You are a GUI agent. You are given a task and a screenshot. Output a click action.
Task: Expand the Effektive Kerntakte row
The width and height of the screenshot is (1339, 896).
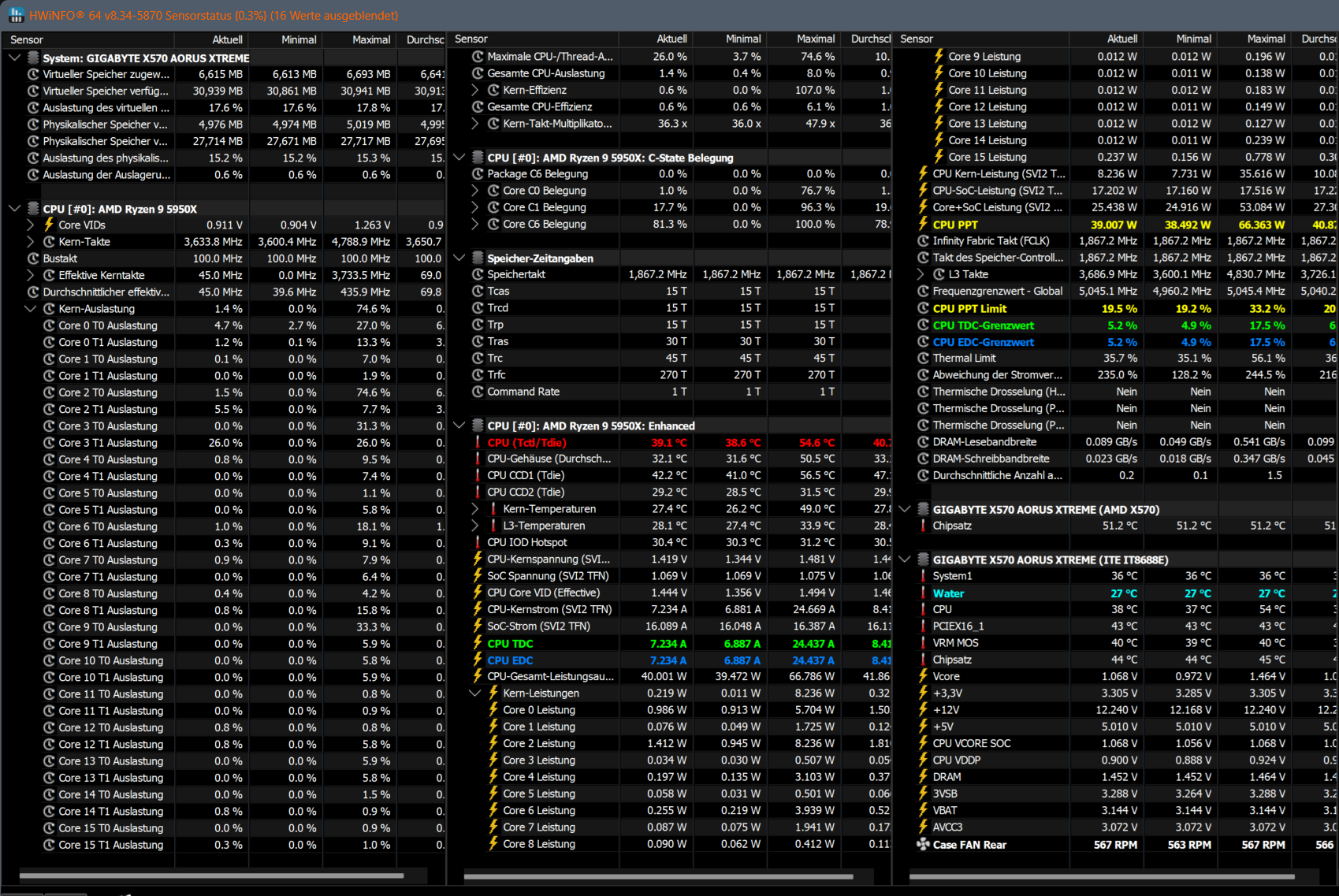(30, 275)
